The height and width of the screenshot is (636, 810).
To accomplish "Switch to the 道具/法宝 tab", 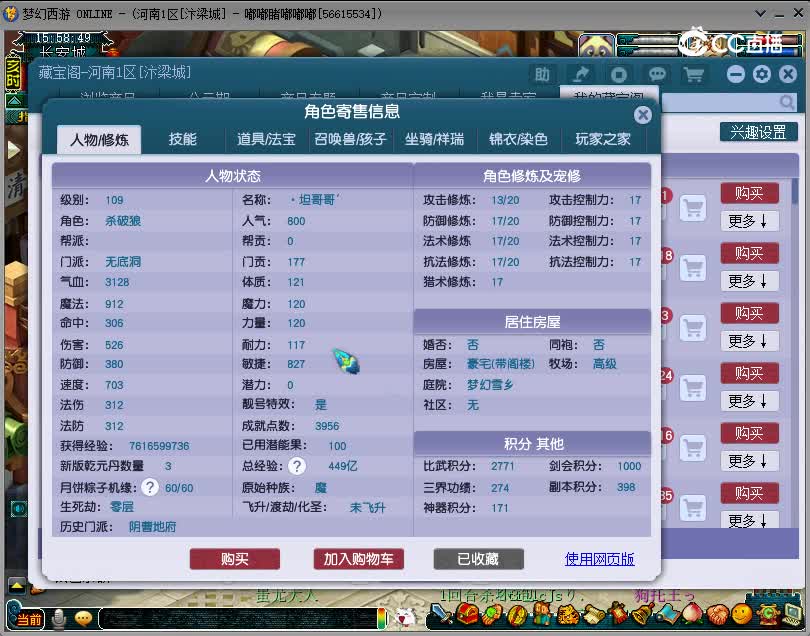I will click(266, 139).
